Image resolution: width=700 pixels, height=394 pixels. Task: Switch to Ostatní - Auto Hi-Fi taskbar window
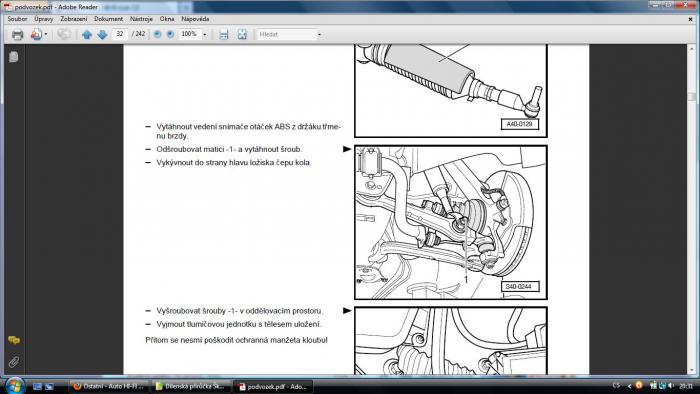pyautogui.click(x=108, y=386)
